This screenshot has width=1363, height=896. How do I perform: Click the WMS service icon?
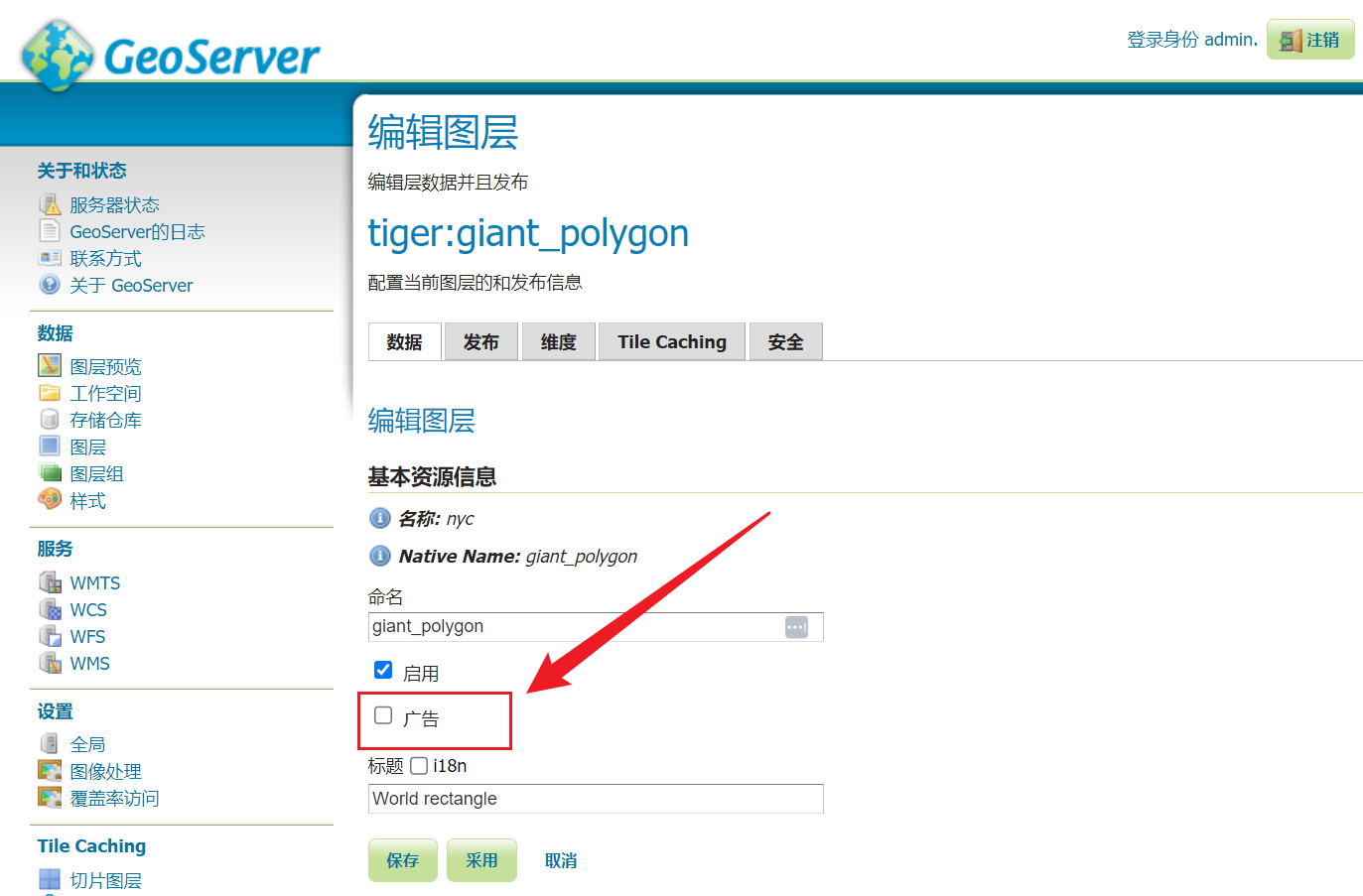[50, 663]
